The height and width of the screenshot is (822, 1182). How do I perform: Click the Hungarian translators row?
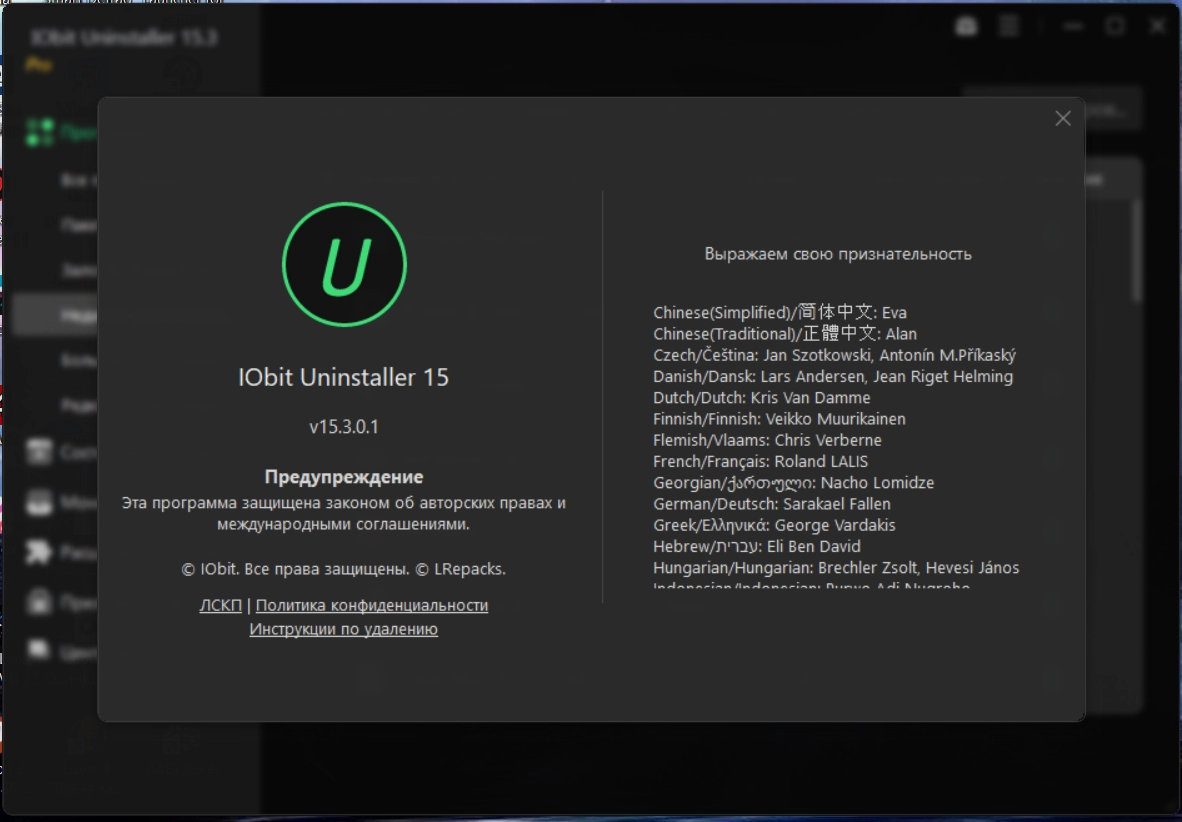[x=836, y=568]
